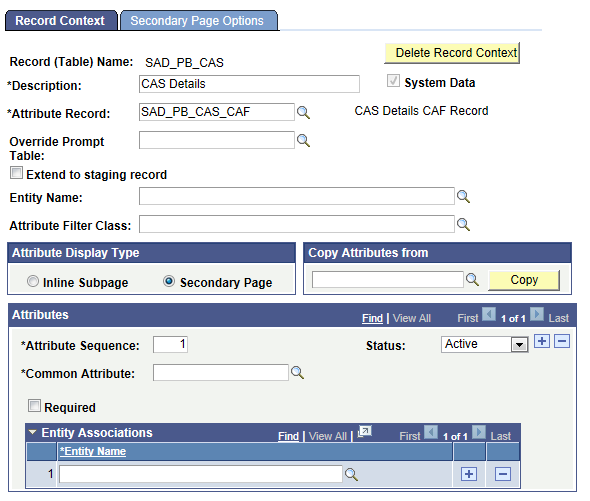Show previous row arrow in Entity Associations
The height and width of the screenshot is (501, 590).
click(x=431, y=432)
